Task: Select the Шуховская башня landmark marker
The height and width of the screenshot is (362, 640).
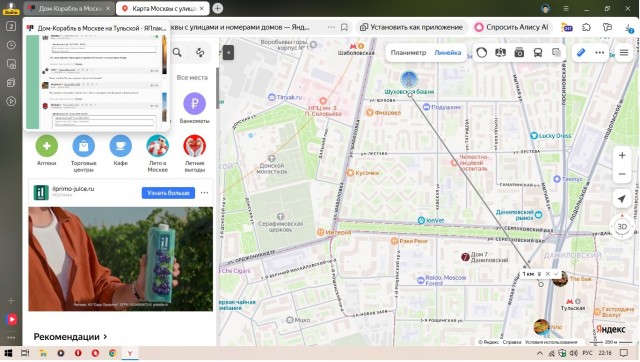Action: [x=409, y=79]
